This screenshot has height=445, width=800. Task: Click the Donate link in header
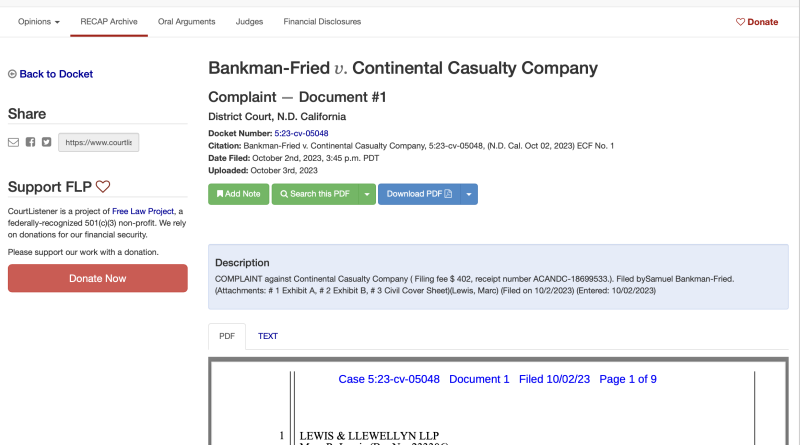pos(757,22)
